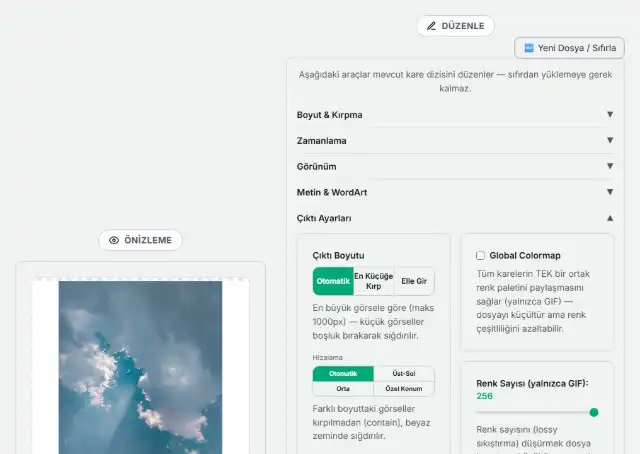Select Otomatik output size option
The image size is (640, 454).
(333, 281)
